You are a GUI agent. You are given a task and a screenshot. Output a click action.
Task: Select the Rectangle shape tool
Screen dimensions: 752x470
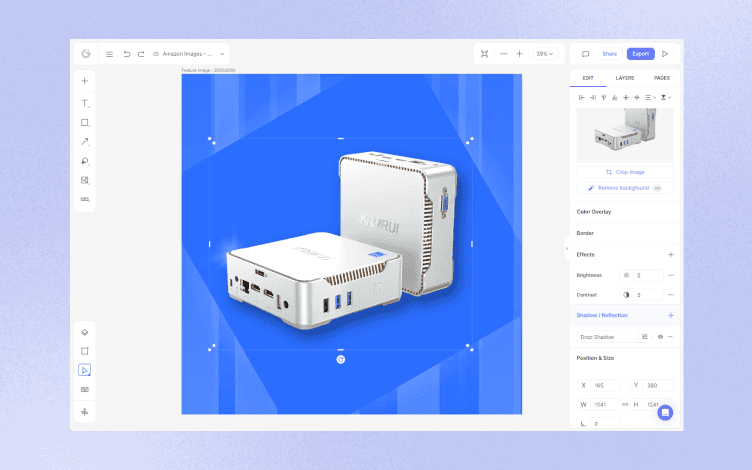coord(84,123)
